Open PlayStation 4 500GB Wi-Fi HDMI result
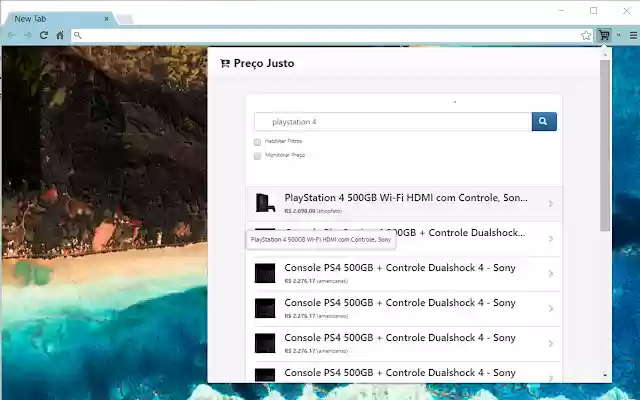The width and height of the screenshot is (640, 400). pyautogui.click(x=404, y=204)
